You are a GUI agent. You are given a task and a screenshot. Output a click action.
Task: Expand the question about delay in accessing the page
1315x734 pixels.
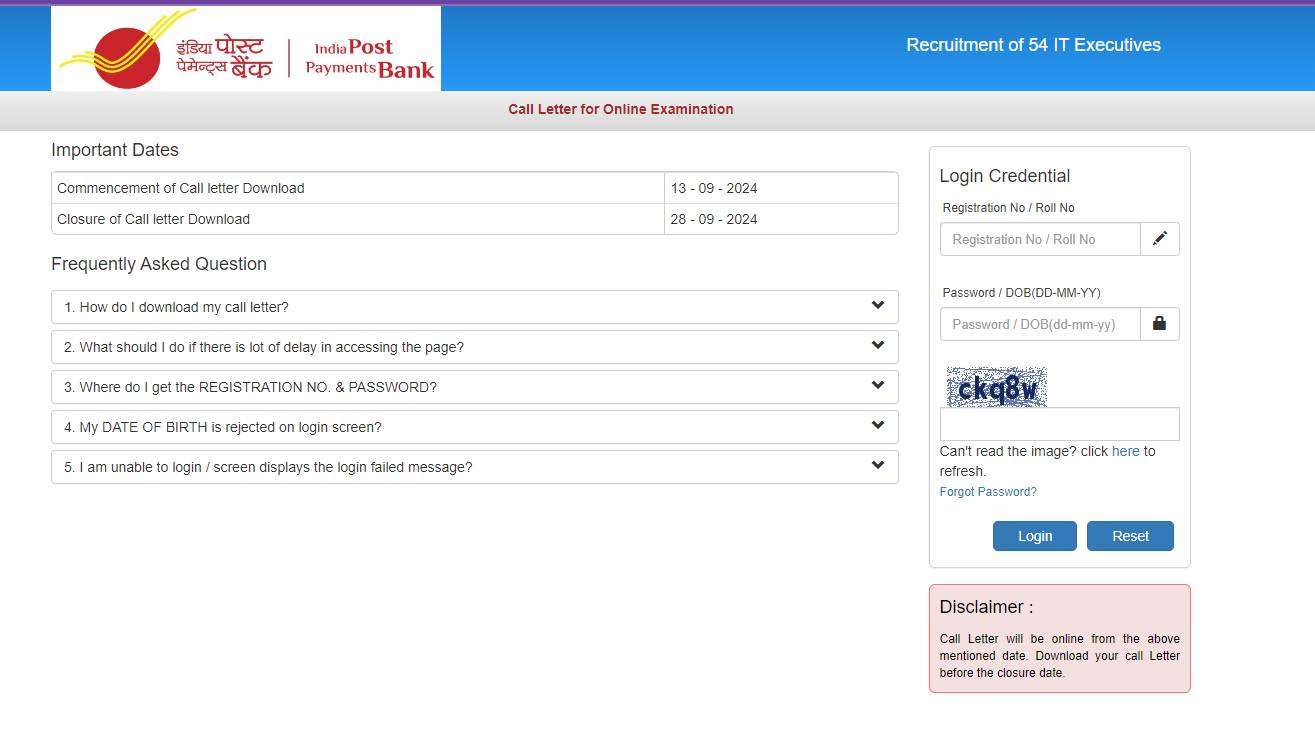pyautogui.click(x=475, y=347)
